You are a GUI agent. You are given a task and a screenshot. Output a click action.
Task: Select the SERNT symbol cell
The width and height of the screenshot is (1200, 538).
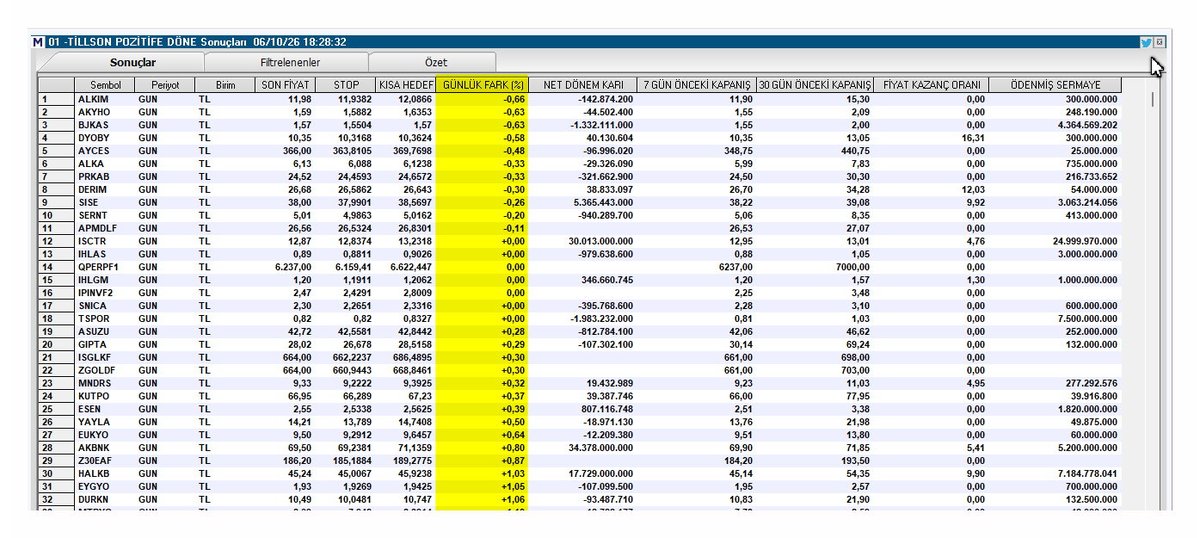coord(105,216)
